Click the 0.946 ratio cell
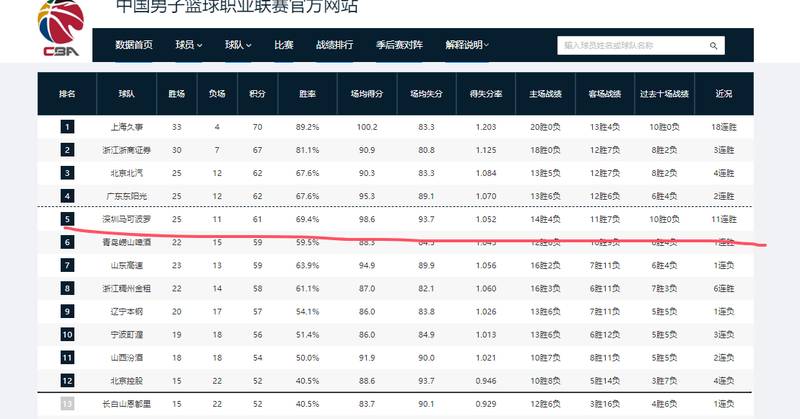Screen dimensions: 800x419 pos(486,381)
